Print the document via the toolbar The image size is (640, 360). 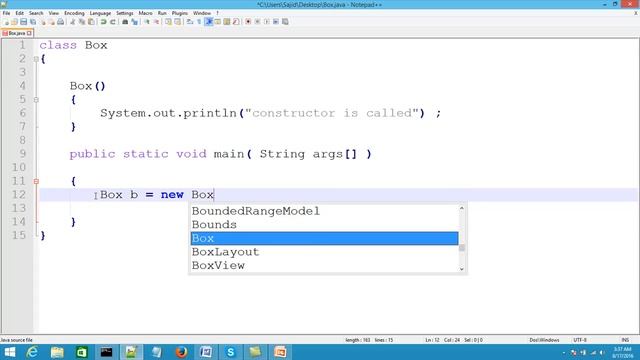[61, 22]
